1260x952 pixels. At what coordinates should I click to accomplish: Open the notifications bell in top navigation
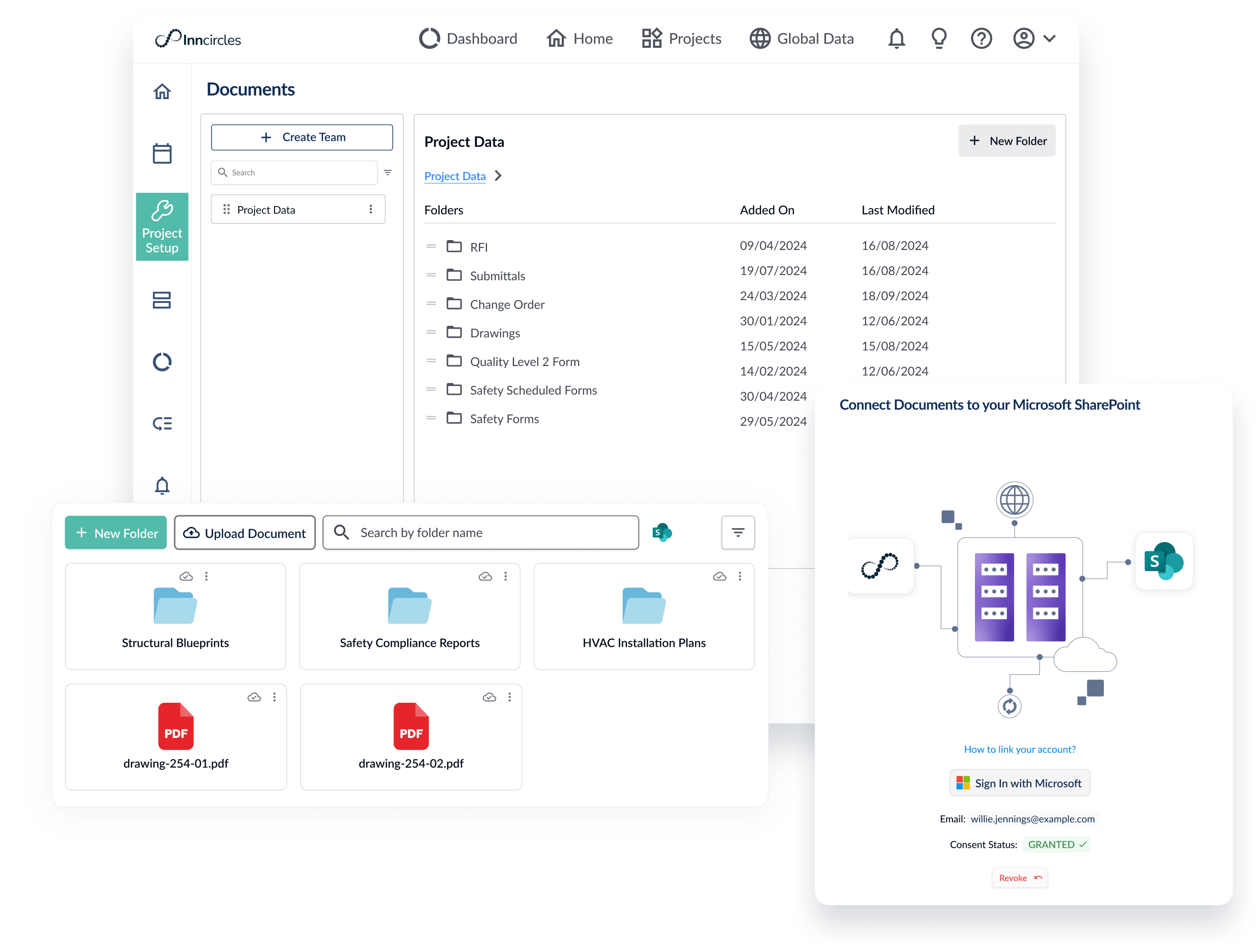[896, 39]
